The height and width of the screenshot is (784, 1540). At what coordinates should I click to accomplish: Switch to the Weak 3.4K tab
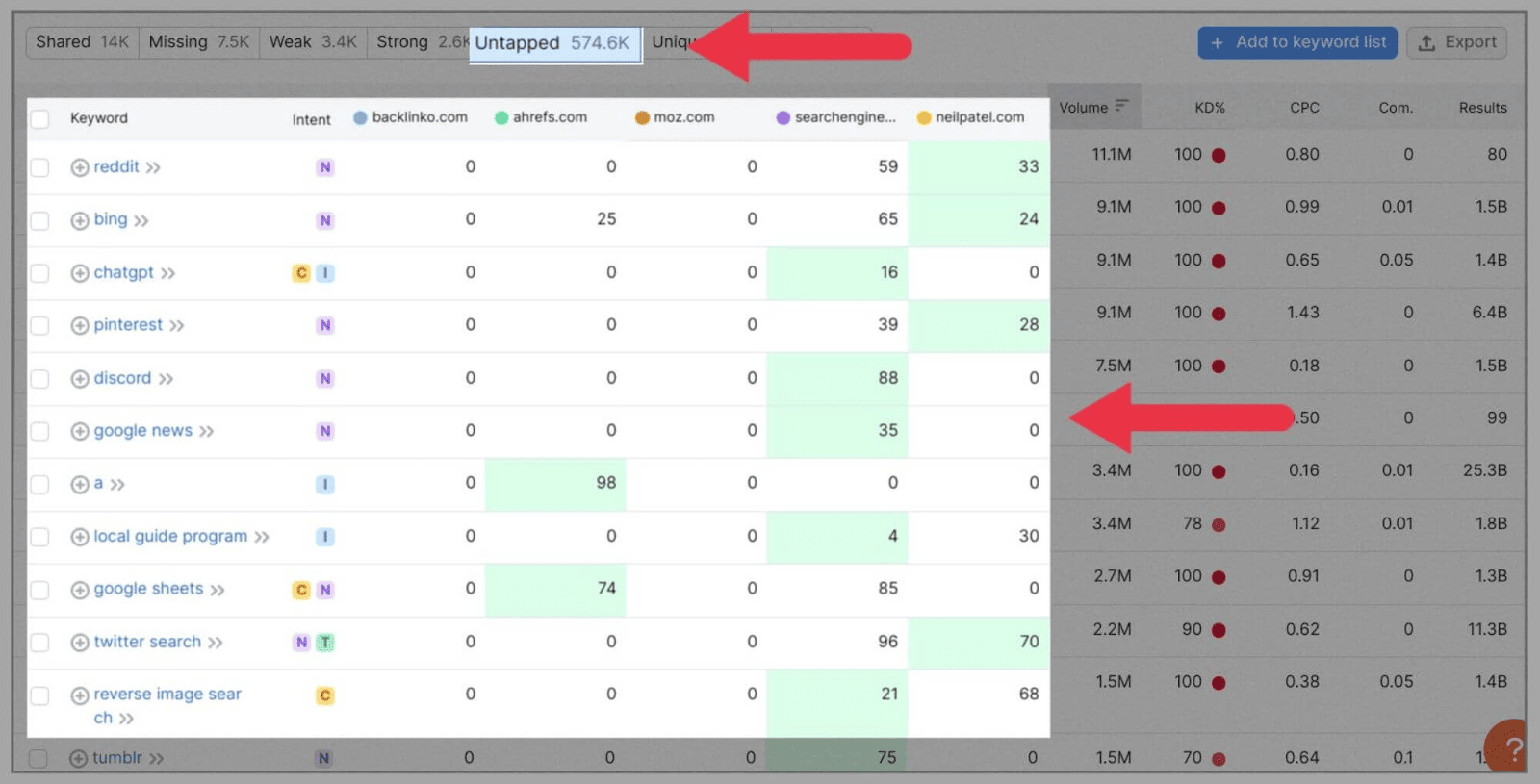[x=313, y=42]
